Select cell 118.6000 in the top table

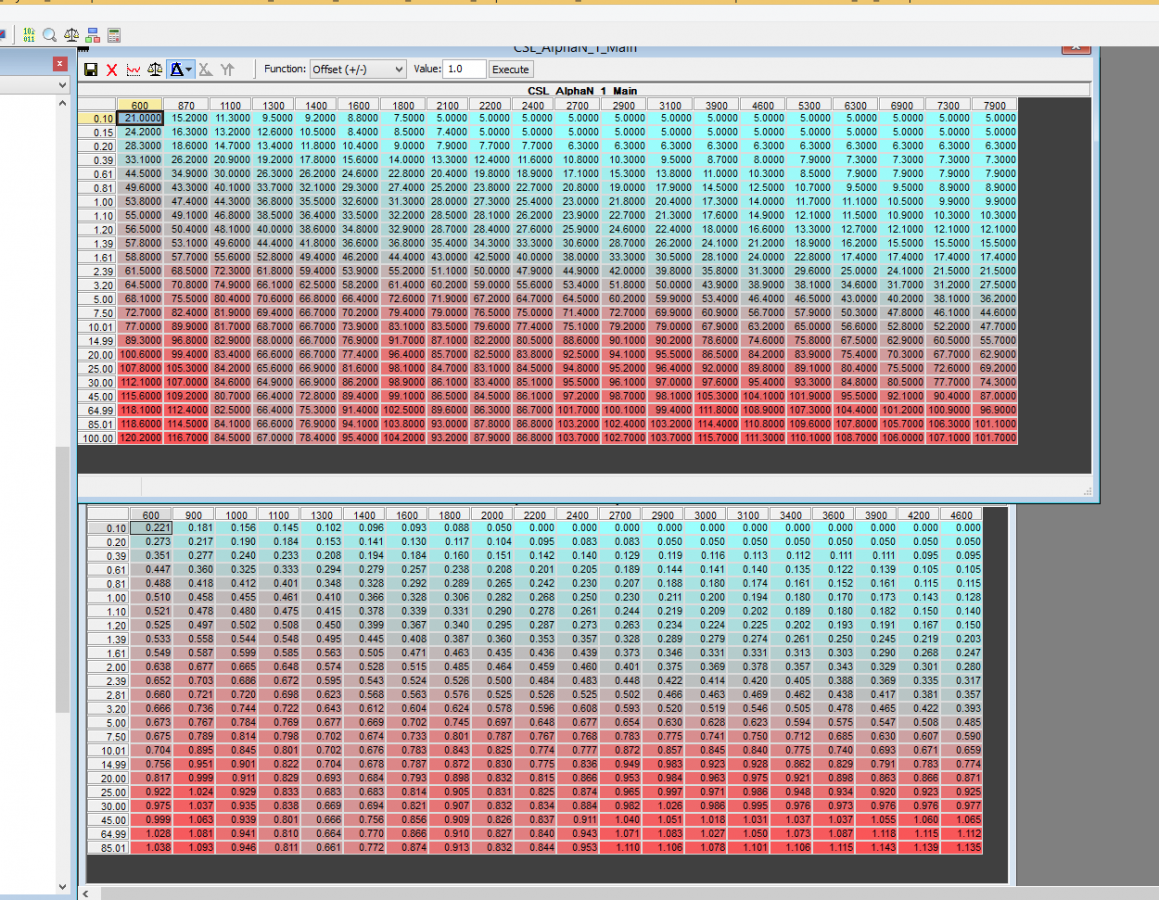coord(140,424)
